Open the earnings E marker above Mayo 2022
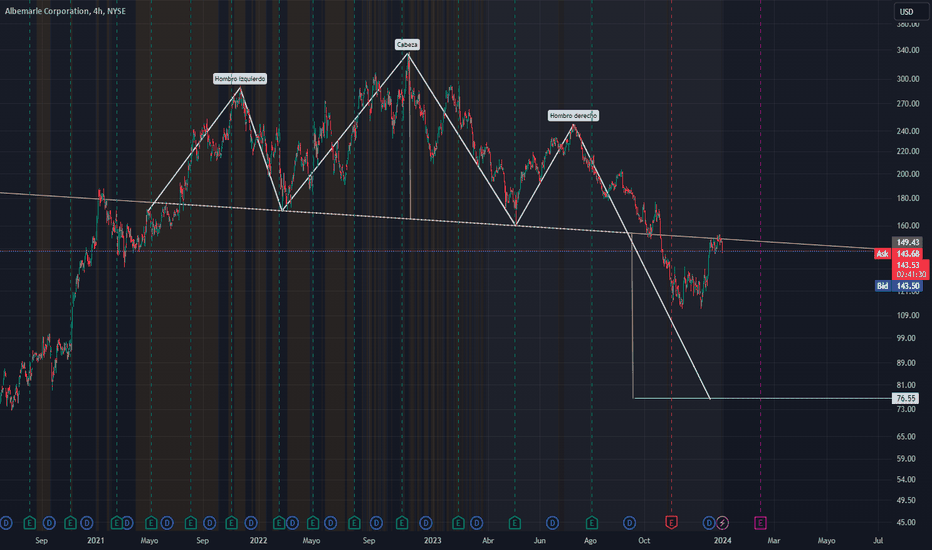This screenshot has width=932, height=550. pos(313,523)
